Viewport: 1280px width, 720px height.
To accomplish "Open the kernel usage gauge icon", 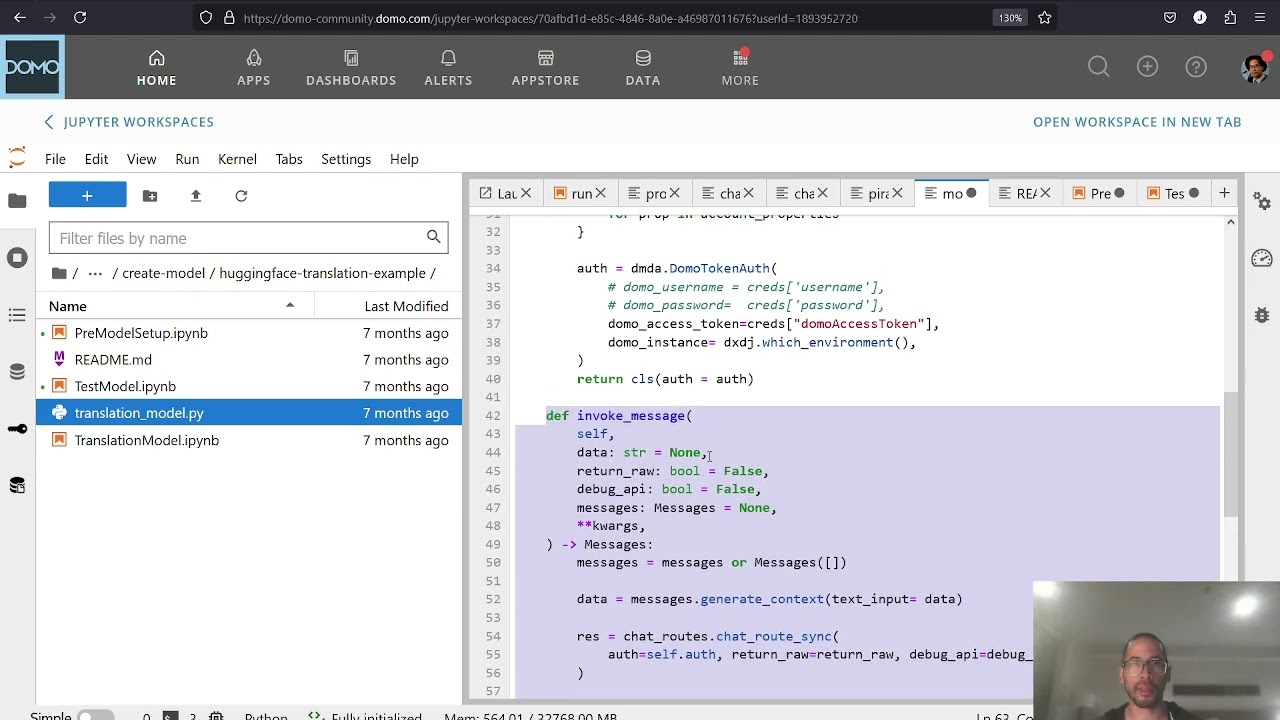I will 1262,258.
